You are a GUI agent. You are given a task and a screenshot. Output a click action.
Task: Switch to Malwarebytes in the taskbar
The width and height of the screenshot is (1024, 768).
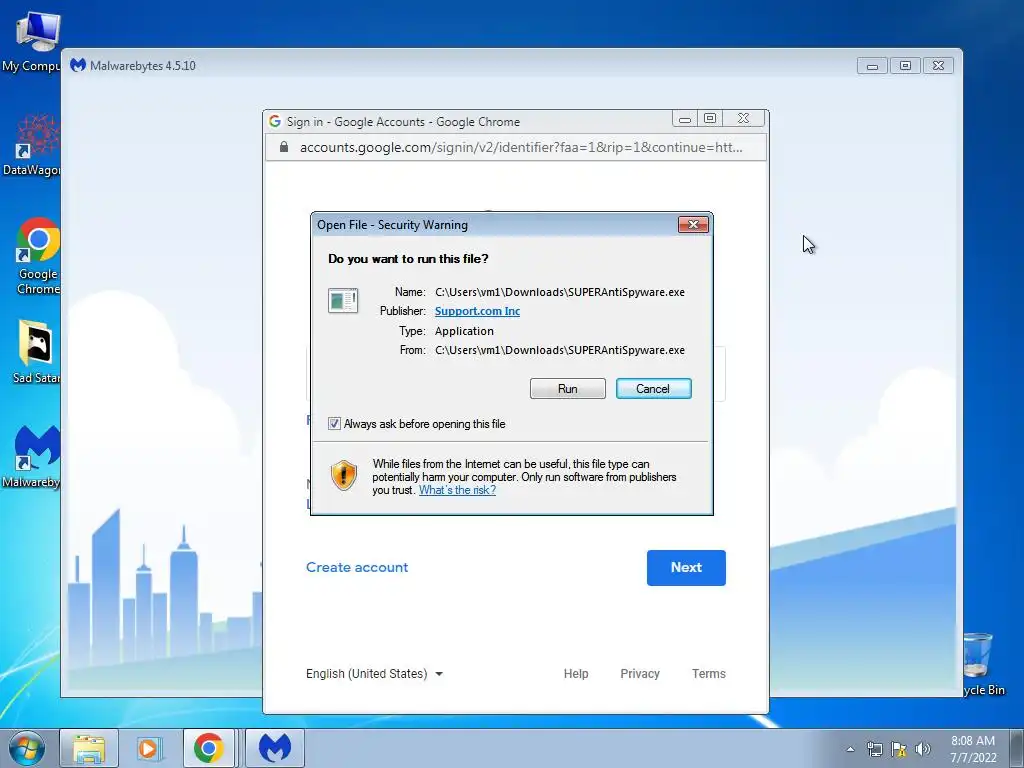[275, 748]
